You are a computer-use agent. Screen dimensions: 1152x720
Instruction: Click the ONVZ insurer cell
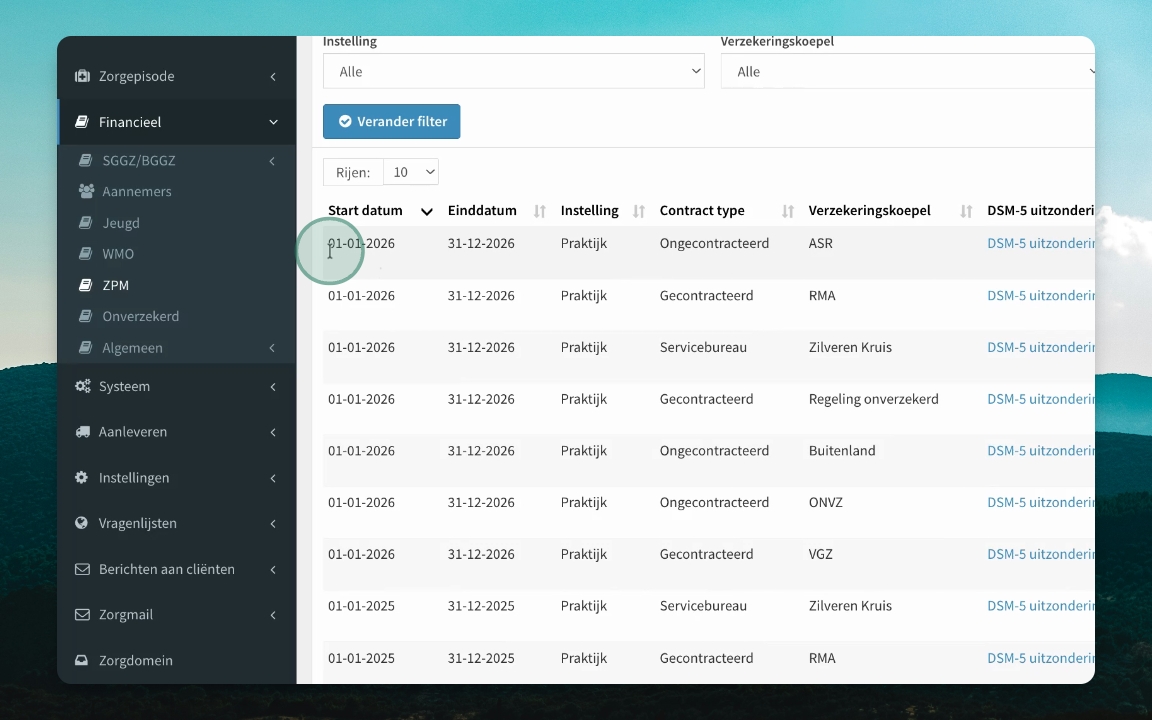[826, 503]
